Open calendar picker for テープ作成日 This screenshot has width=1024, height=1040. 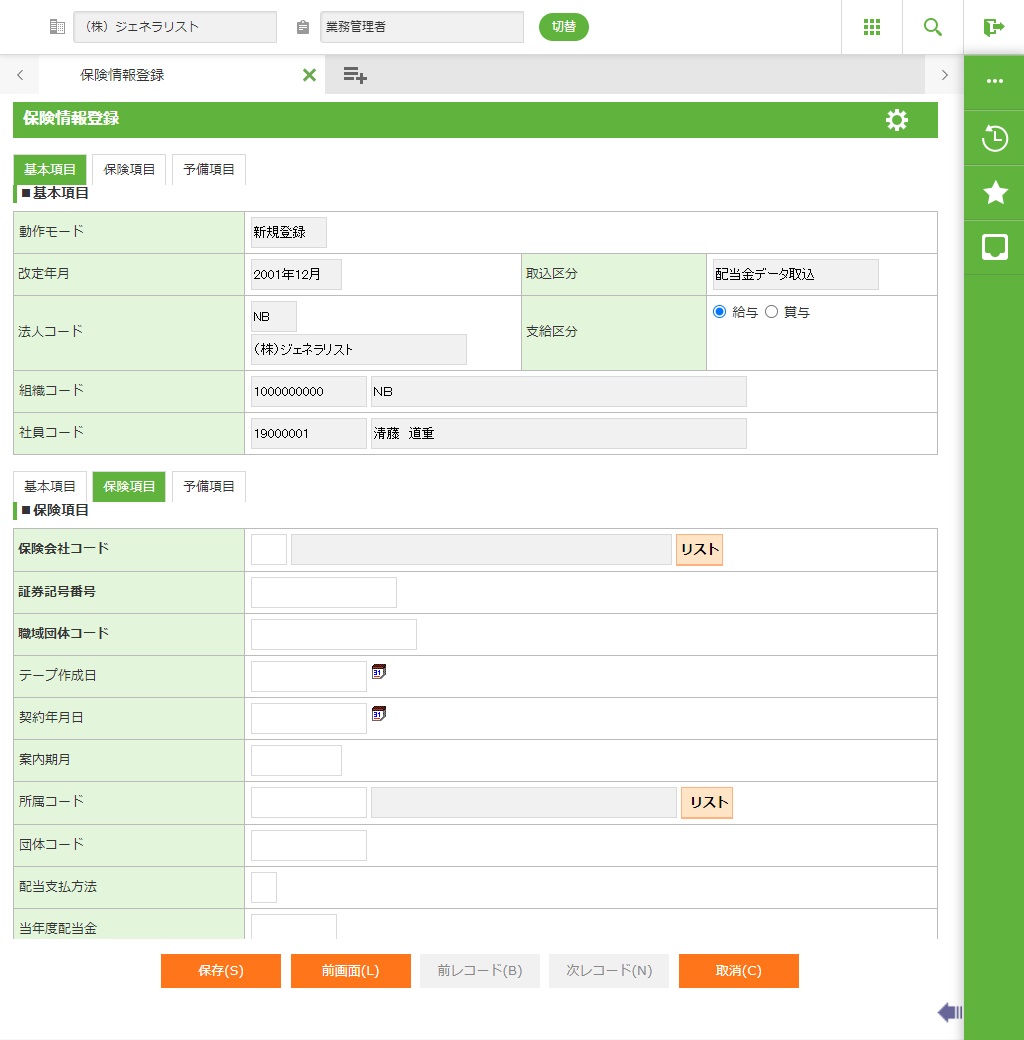pos(378,672)
